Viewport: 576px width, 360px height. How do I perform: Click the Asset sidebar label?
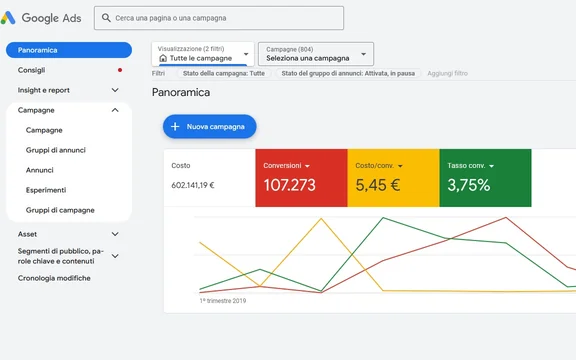(x=27, y=234)
